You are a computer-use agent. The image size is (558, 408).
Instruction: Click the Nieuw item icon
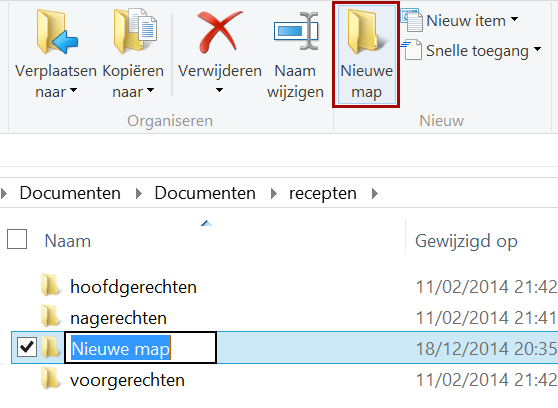pyautogui.click(x=412, y=21)
